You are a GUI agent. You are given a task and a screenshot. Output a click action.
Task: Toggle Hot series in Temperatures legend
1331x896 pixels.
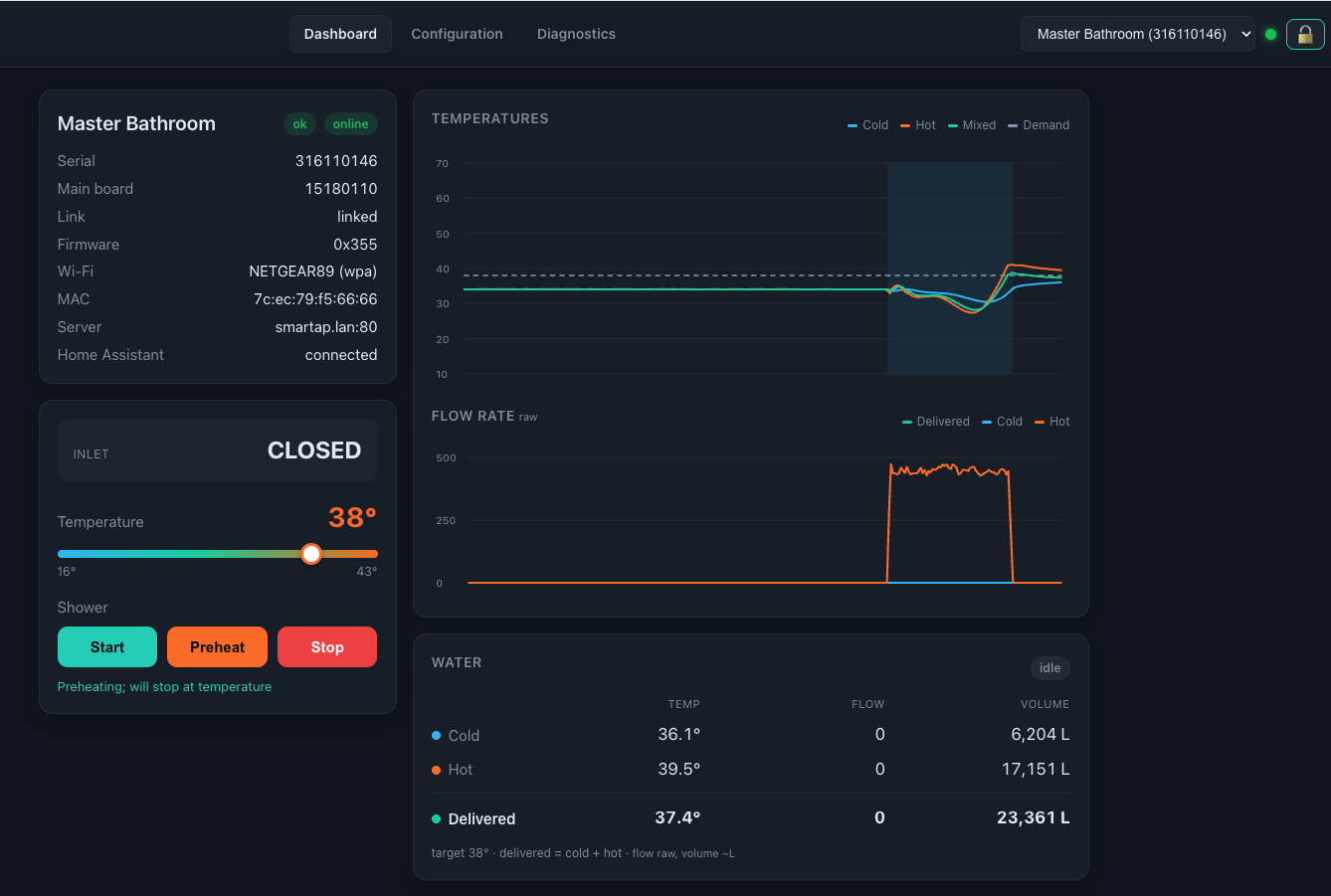pyautogui.click(x=918, y=125)
